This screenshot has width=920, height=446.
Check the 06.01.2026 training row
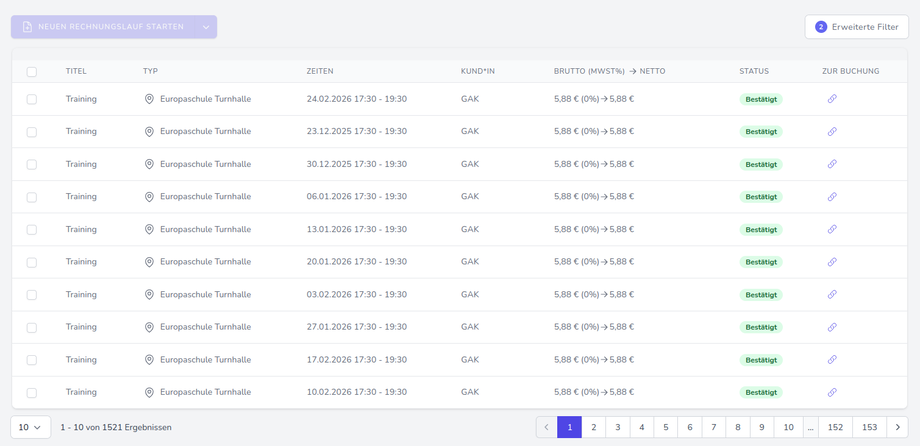pos(32,197)
